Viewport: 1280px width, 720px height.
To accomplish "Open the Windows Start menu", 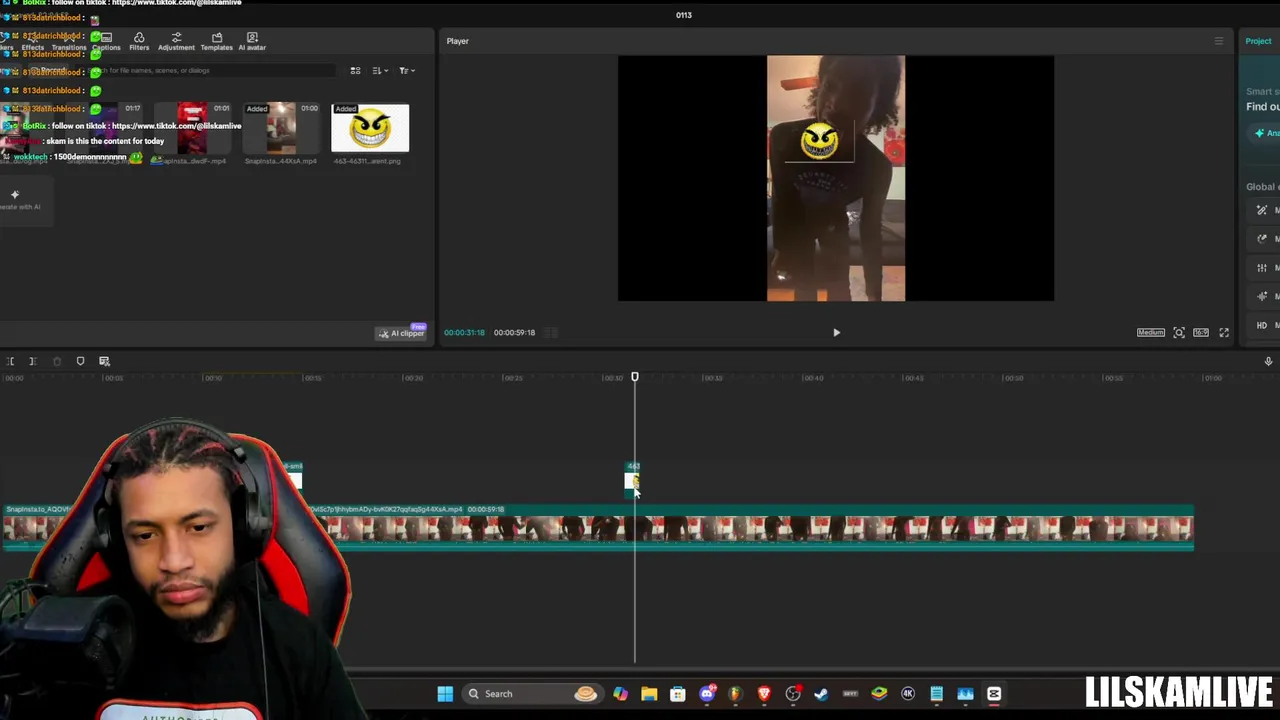I will [445, 694].
